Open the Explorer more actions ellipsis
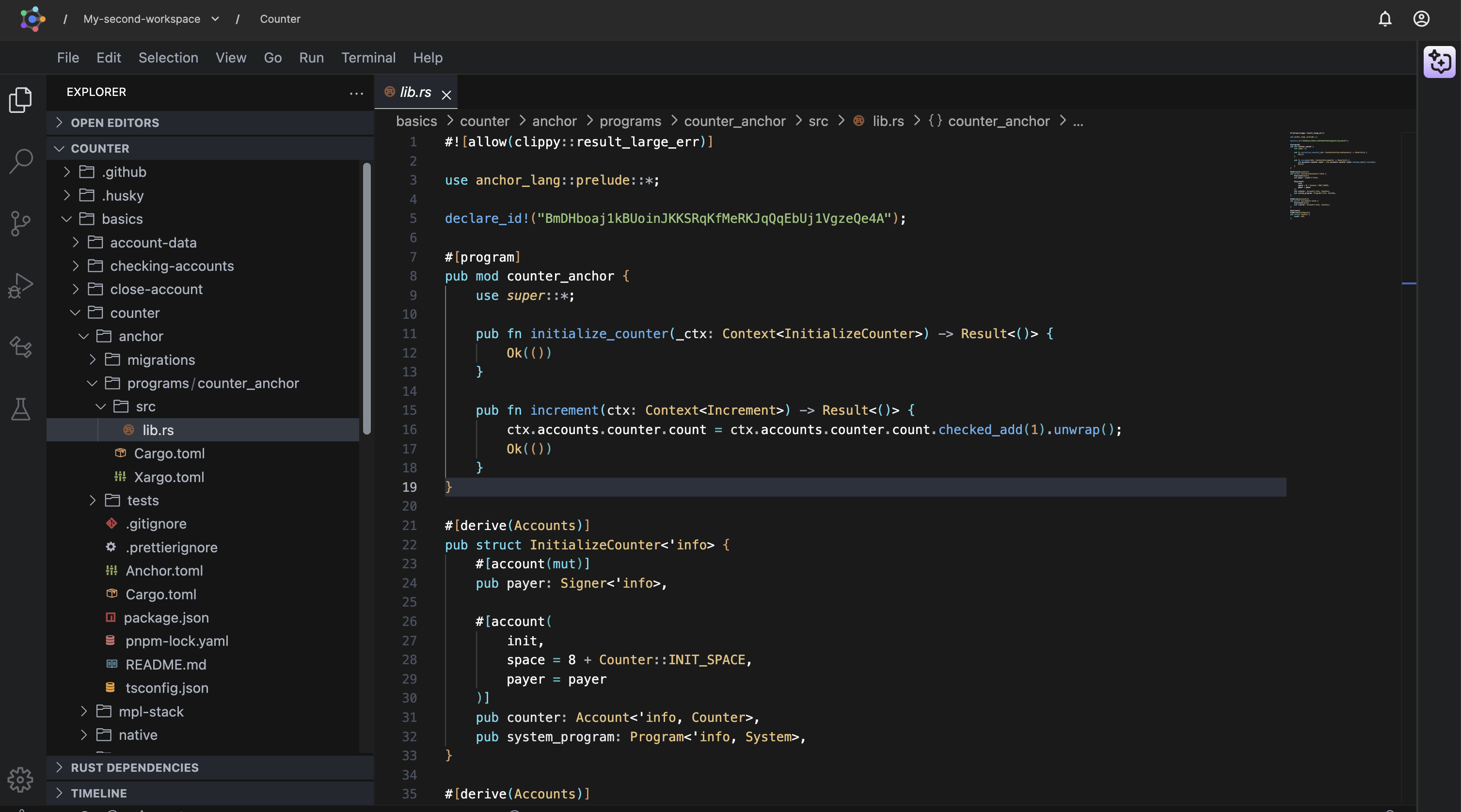 point(356,93)
